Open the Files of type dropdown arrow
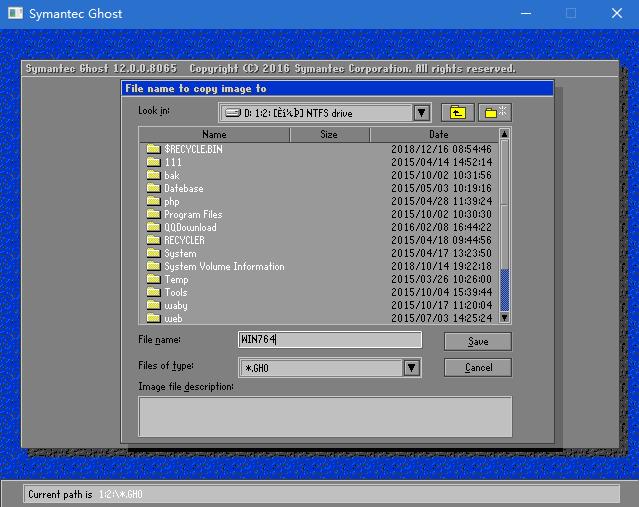 (412, 368)
